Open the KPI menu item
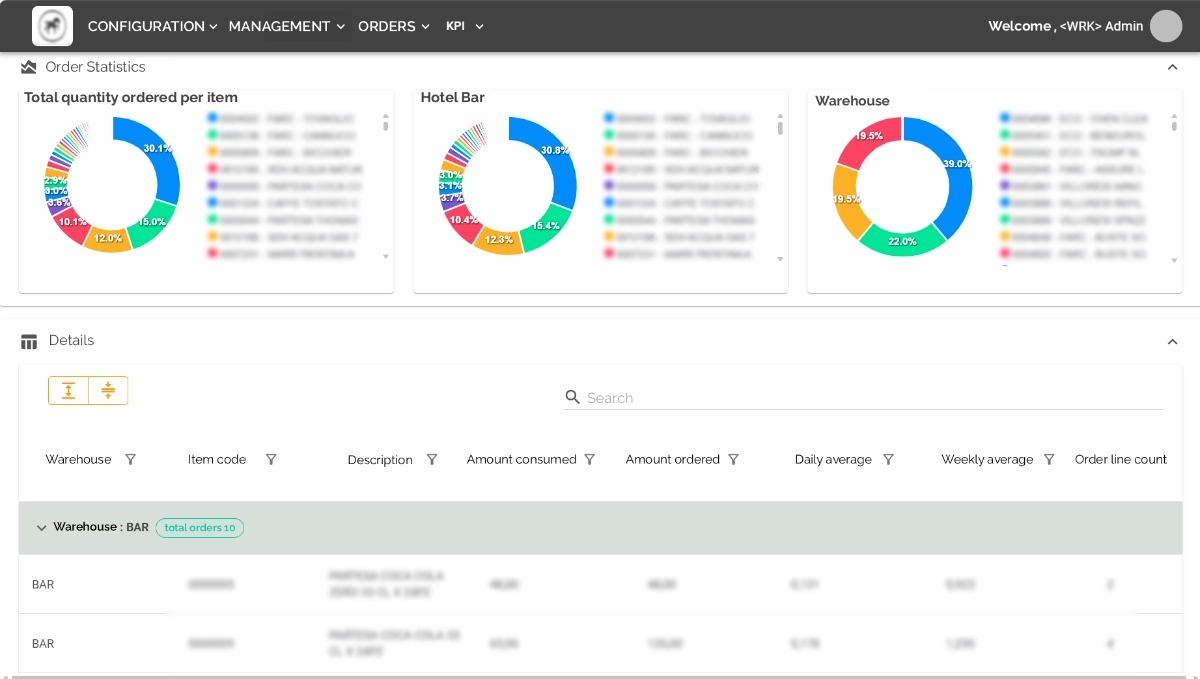This screenshot has width=1200, height=679. tap(464, 26)
